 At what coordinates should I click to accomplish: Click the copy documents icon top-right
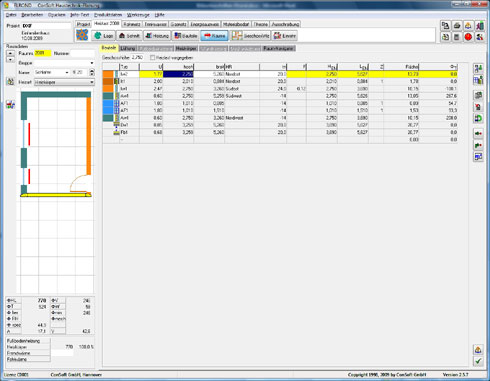445,26
